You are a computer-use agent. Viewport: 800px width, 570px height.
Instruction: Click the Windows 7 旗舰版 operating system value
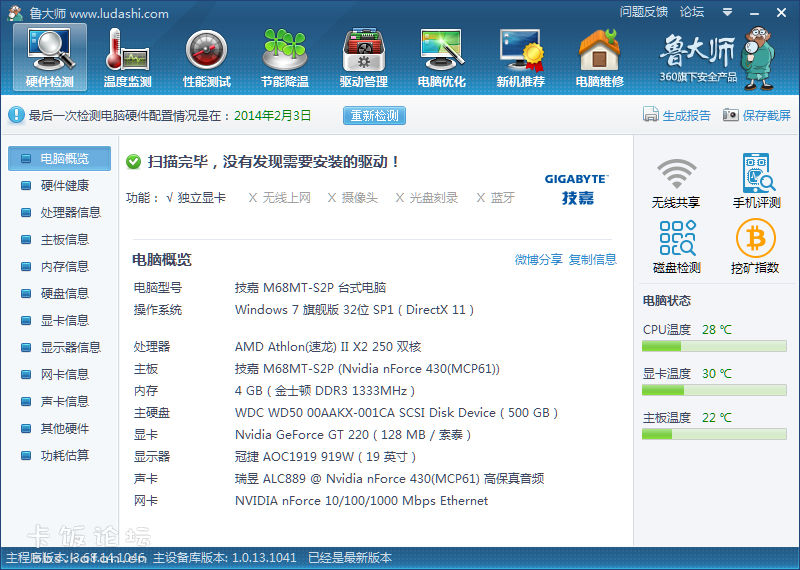[354, 310]
